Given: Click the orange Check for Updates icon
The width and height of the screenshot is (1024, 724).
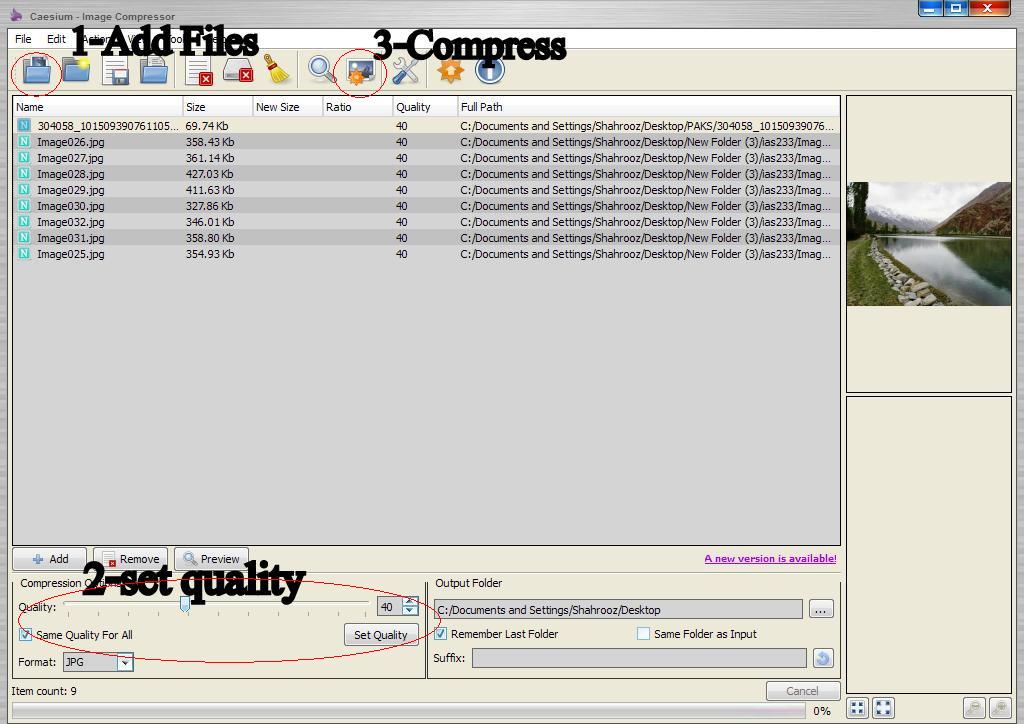Looking at the screenshot, I should pyautogui.click(x=450, y=70).
